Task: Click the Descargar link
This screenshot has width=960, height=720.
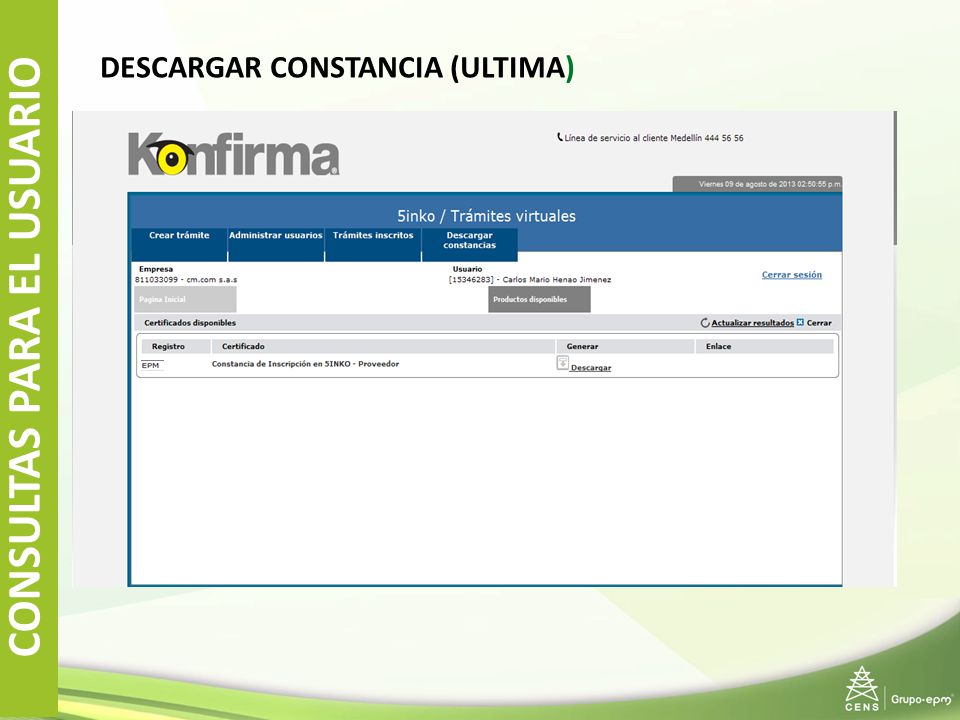Action: click(591, 368)
